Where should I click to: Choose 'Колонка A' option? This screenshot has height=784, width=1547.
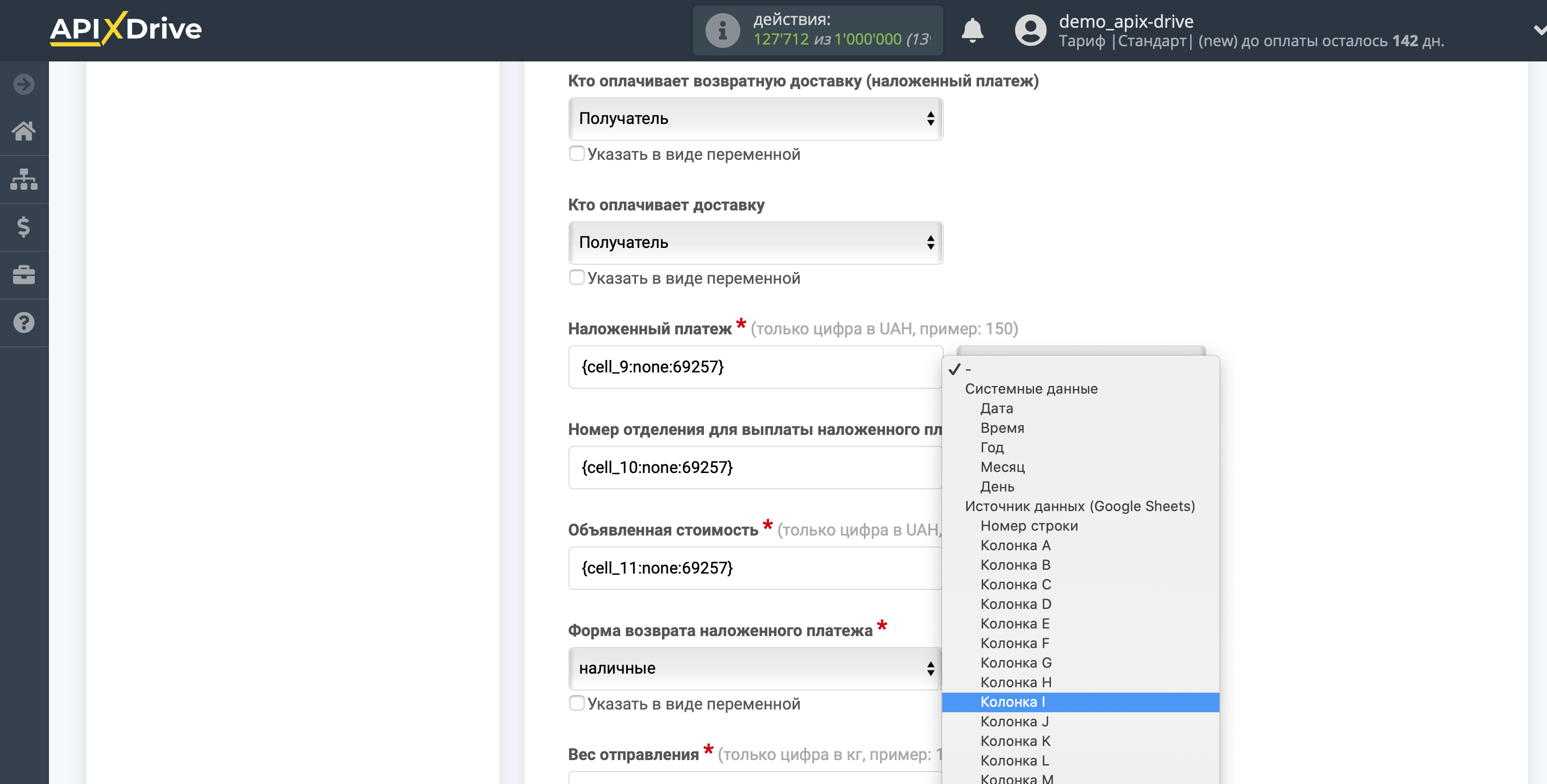point(1080,546)
